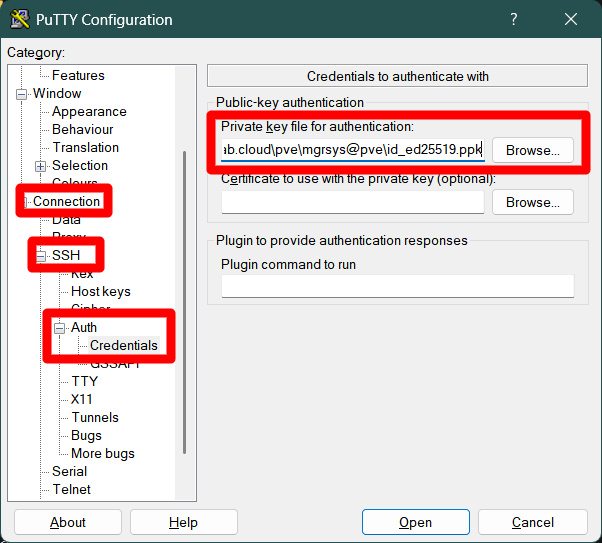The height and width of the screenshot is (543, 602).
Task: Open the Appearance settings page
Action: [x=89, y=111]
